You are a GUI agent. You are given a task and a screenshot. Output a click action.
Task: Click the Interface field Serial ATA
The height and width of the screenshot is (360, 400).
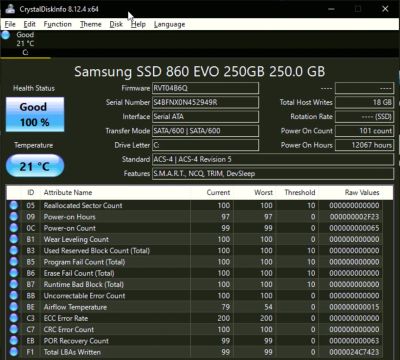coord(205,117)
